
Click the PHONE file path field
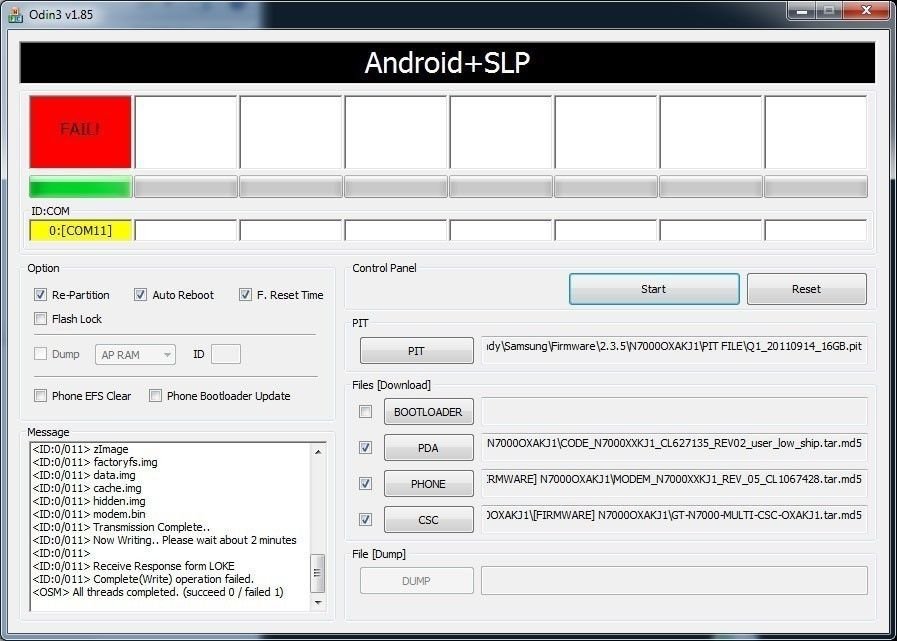point(674,484)
